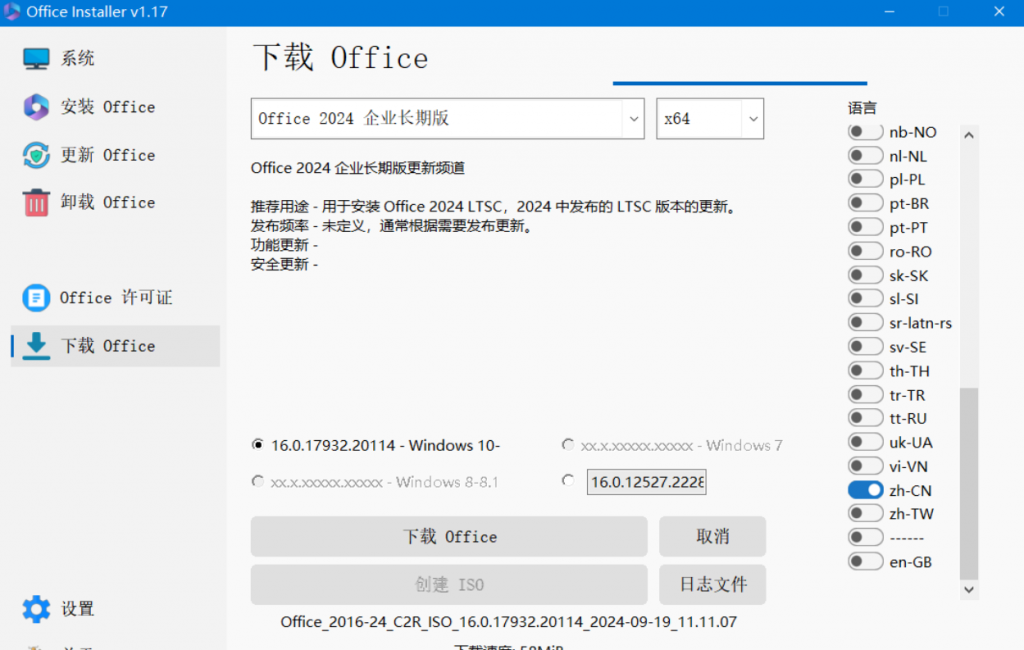Click the System monitor icon in sidebar
This screenshot has width=1024, height=650.
(36, 59)
